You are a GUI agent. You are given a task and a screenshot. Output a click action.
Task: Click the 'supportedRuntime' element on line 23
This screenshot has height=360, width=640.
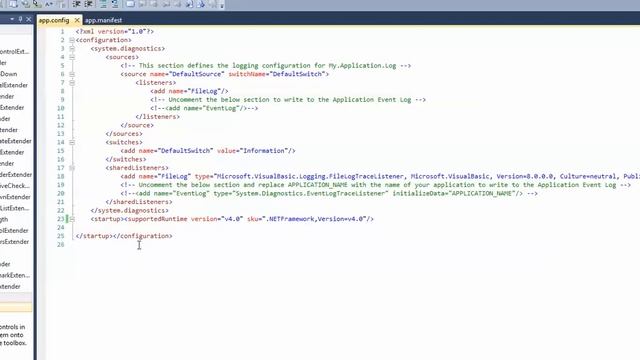coord(158,219)
